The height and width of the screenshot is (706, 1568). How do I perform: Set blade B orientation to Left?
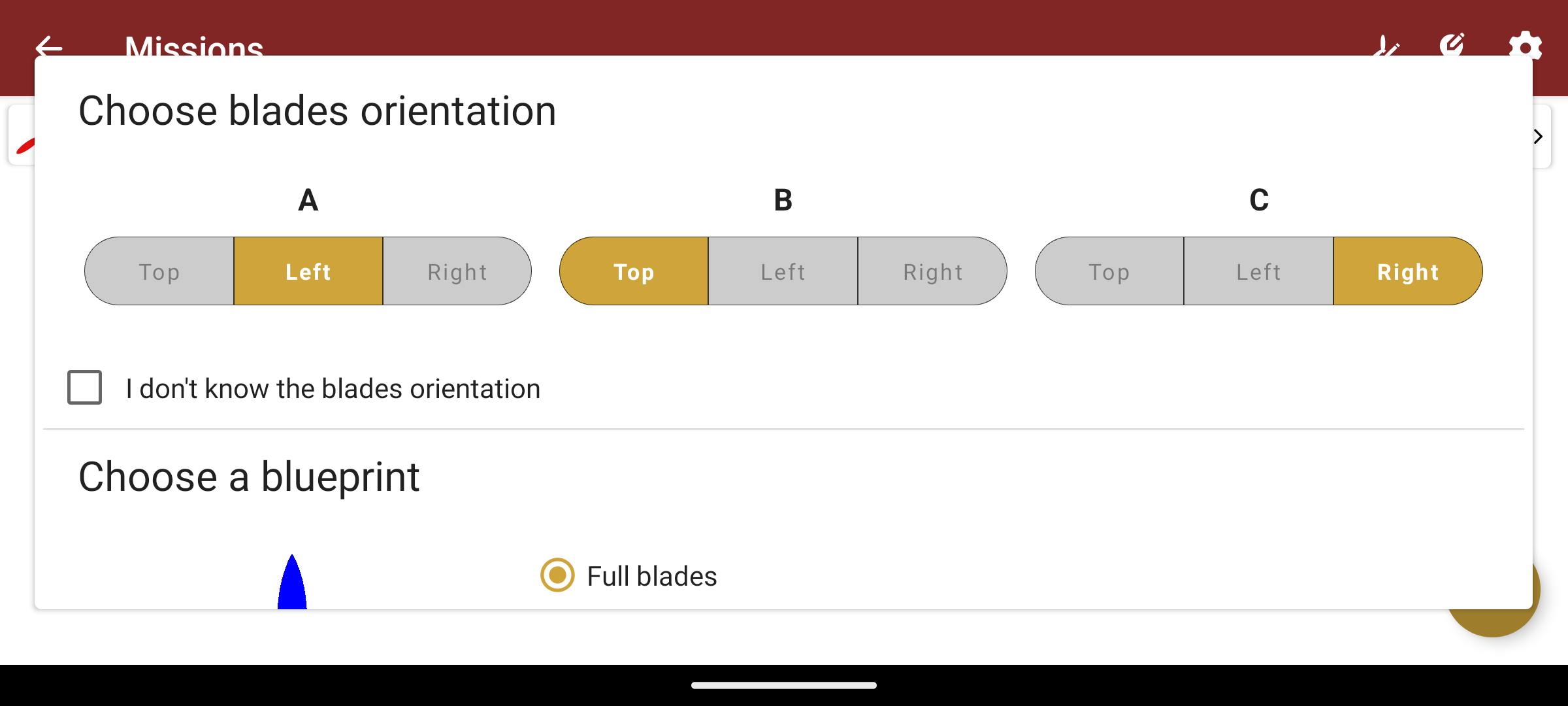tap(783, 271)
